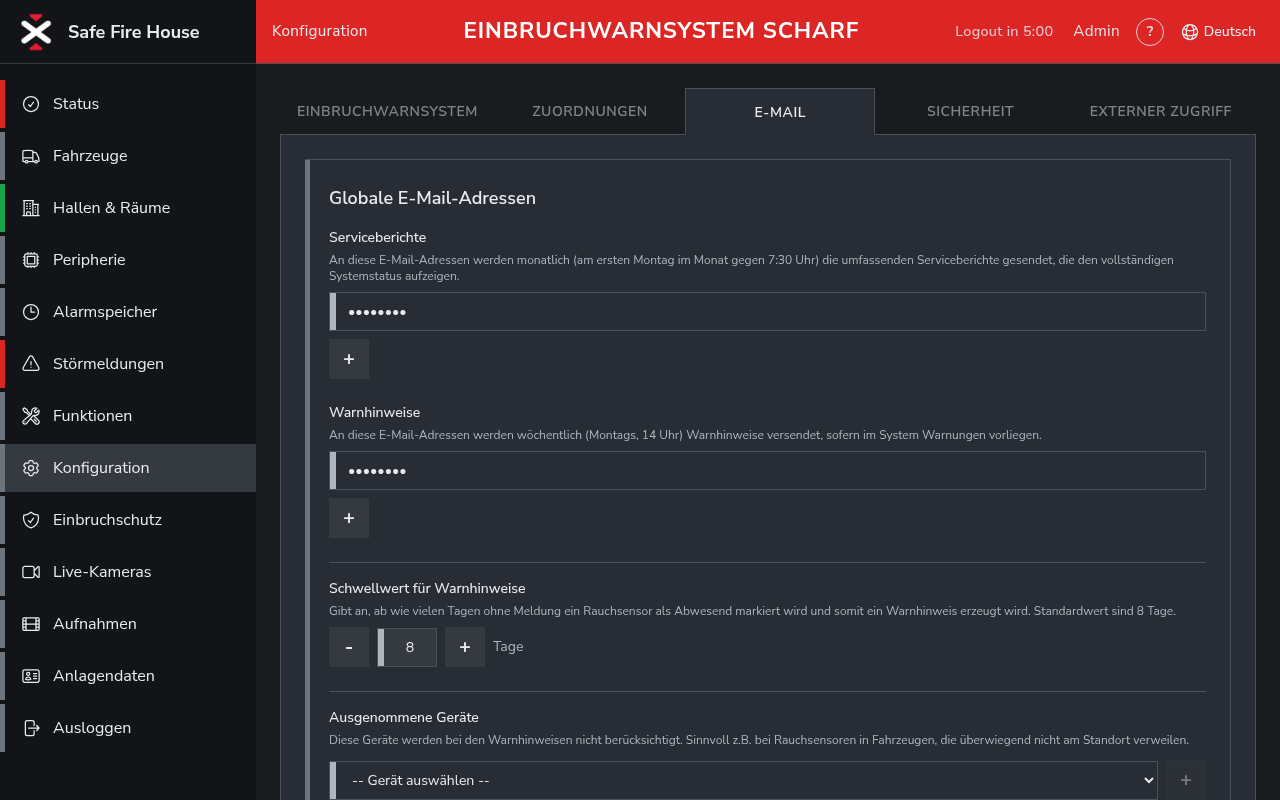Click the Hallen & Räume building icon
Screen dimensions: 1280x800
(31, 208)
